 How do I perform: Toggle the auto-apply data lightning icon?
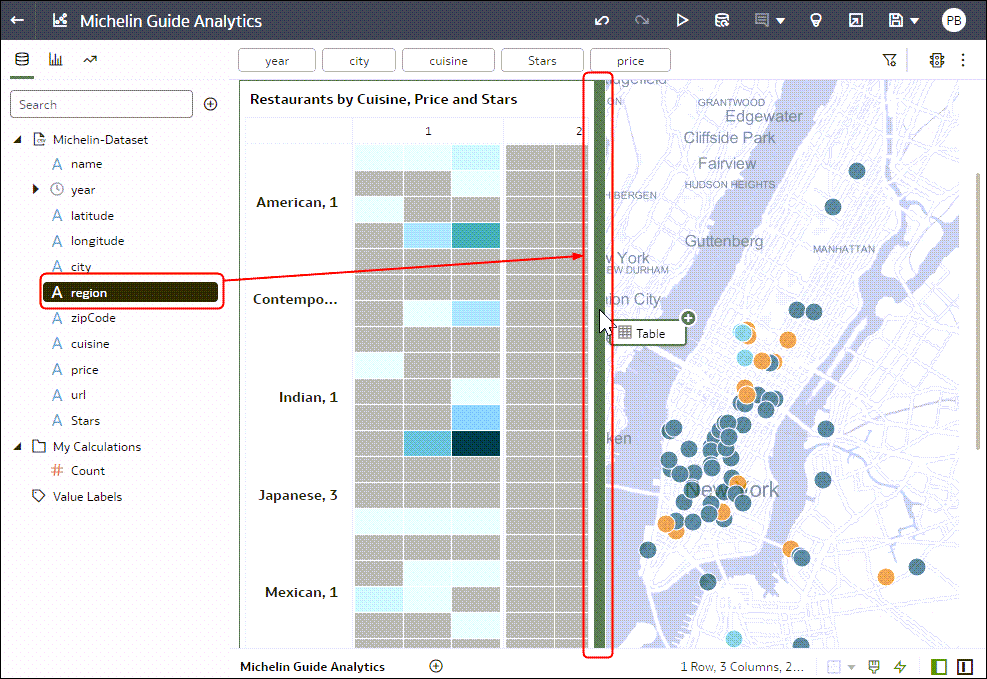click(x=900, y=666)
